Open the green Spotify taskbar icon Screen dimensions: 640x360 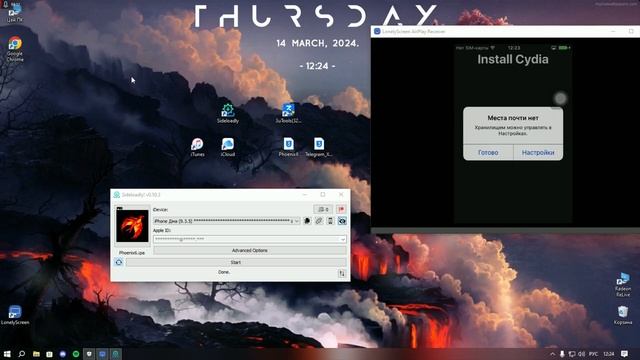tap(76, 354)
